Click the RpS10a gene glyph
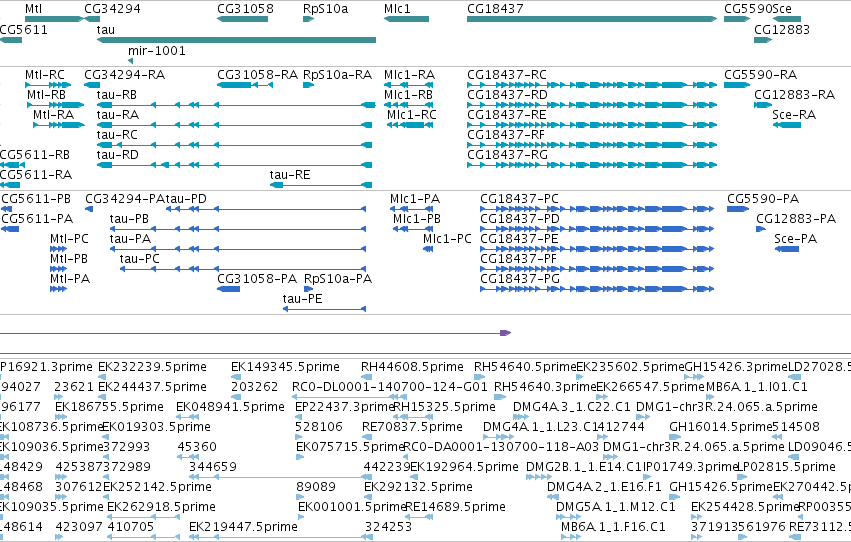This screenshot has height=542, width=851. 308,19
